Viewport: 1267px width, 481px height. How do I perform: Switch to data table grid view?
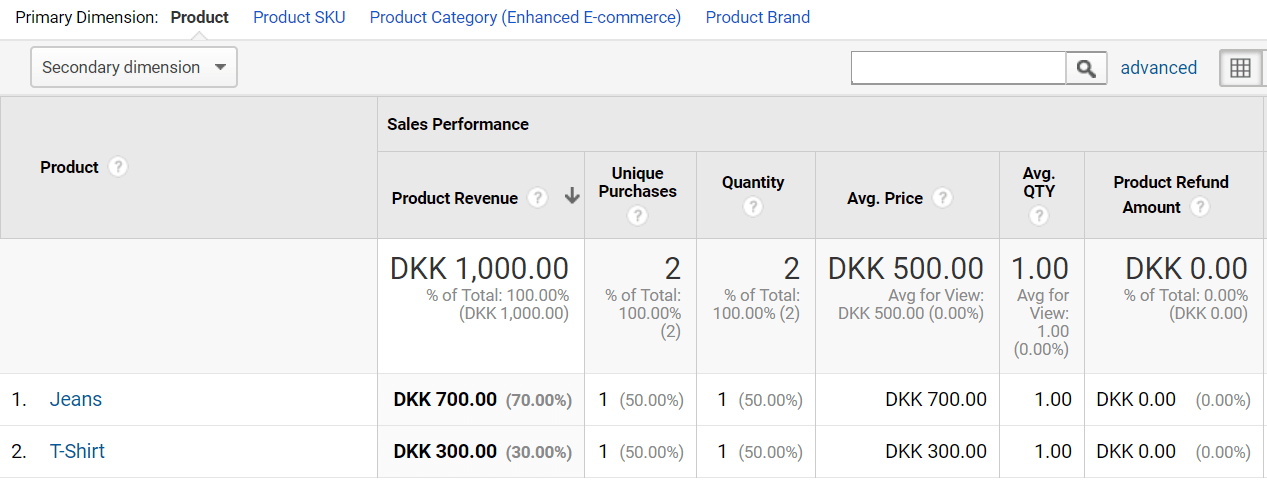tap(1240, 68)
